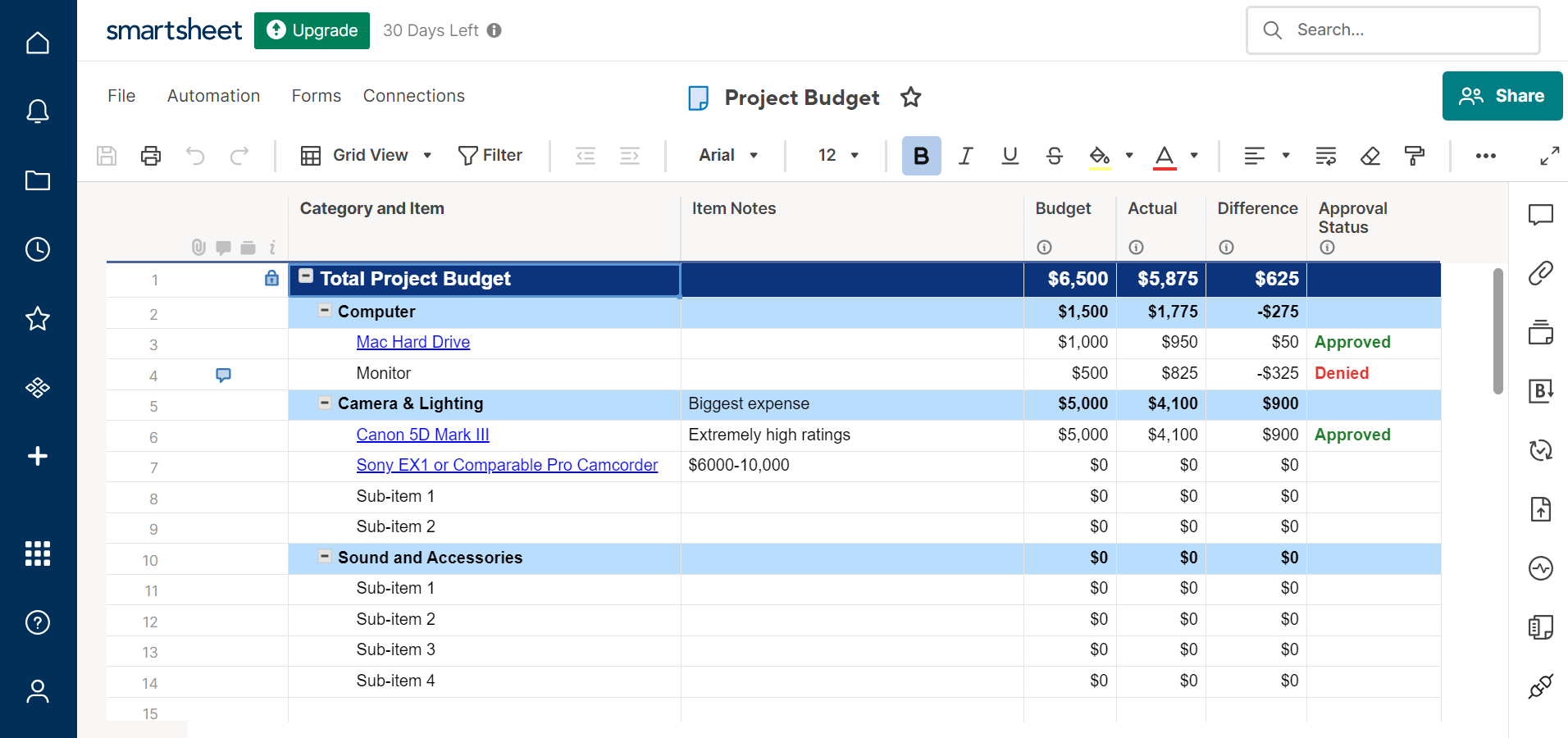
Task: View the comment on the Monitor row
Action: point(223,376)
